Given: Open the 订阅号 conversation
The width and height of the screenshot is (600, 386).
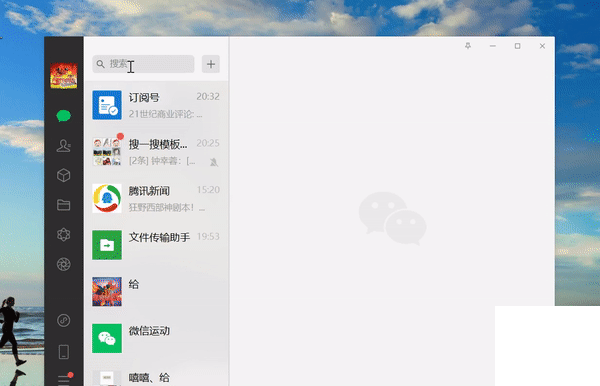Looking at the screenshot, I should coord(156,105).
